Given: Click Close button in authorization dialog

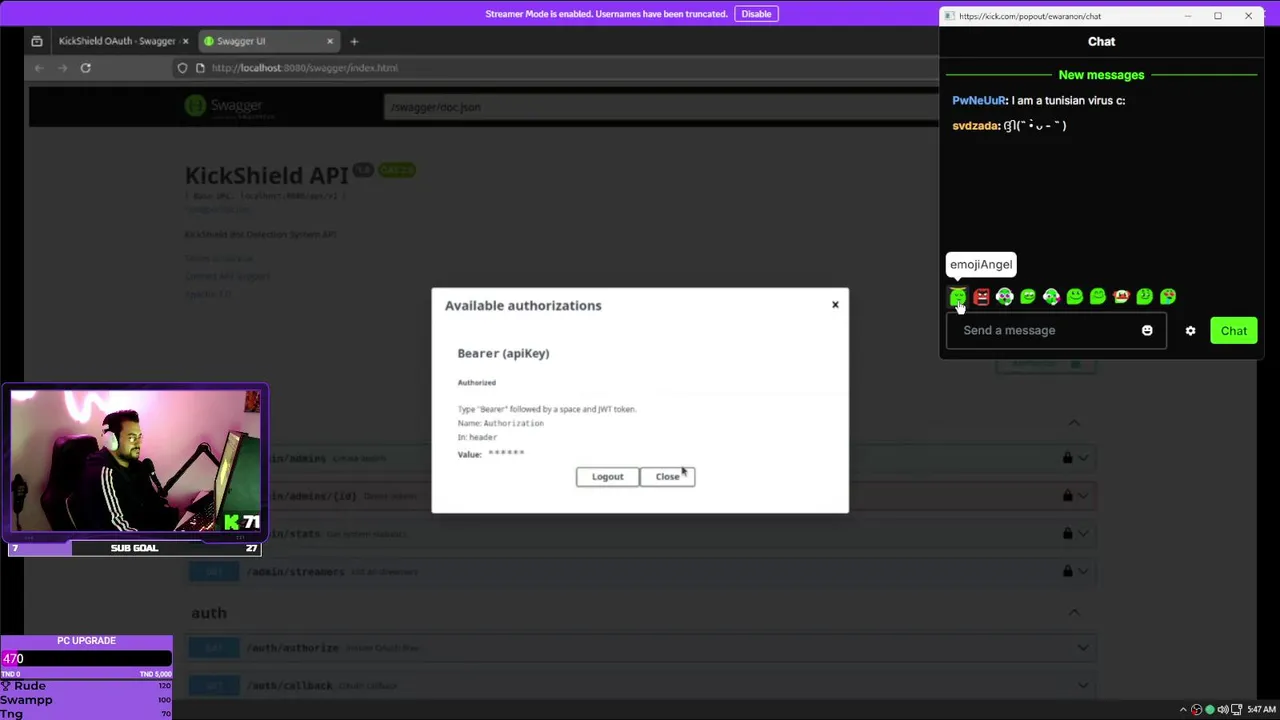Looking at the screenshot, I should click(667, 477).
